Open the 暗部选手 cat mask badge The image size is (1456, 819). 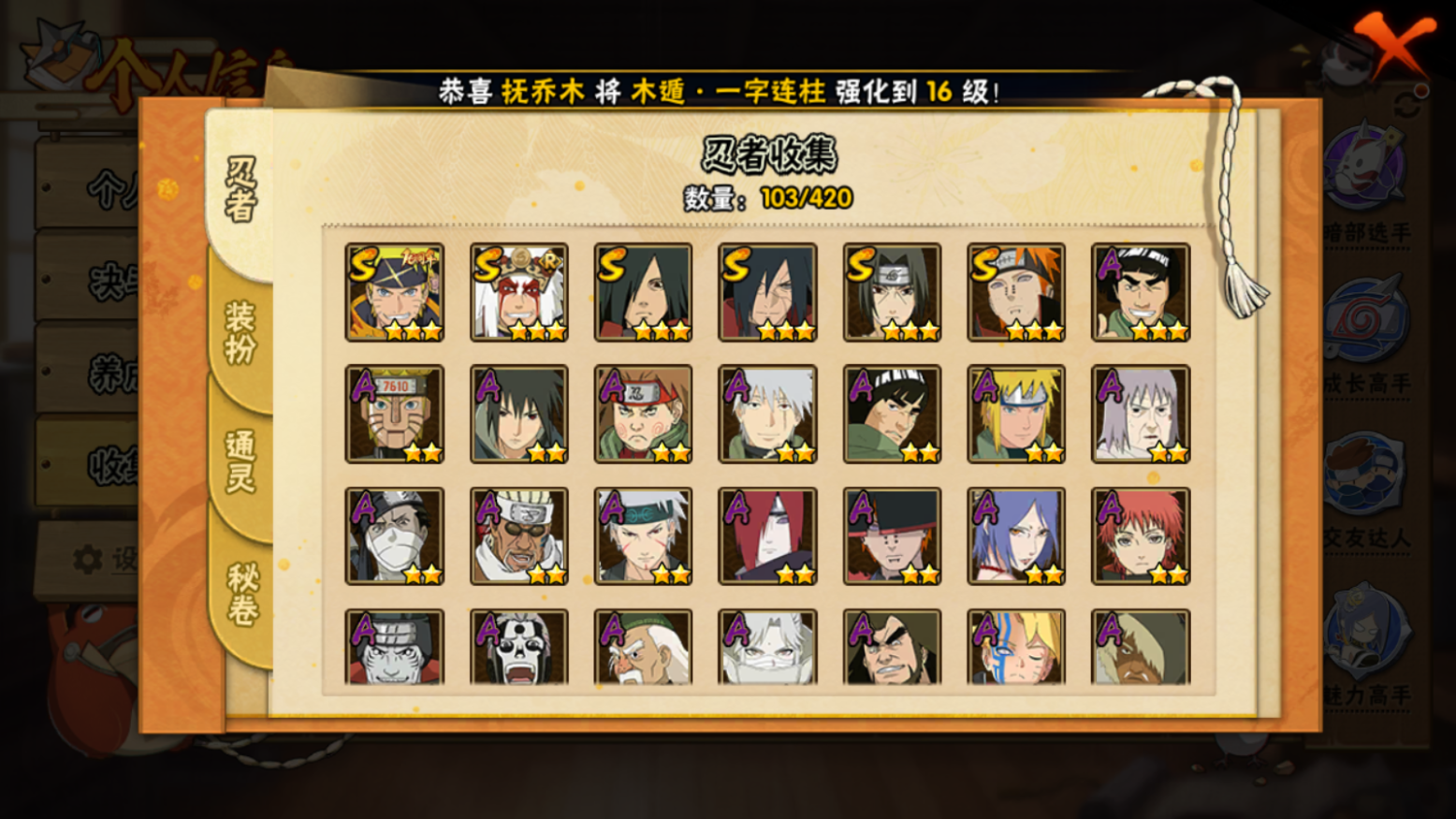[1365, 167]
